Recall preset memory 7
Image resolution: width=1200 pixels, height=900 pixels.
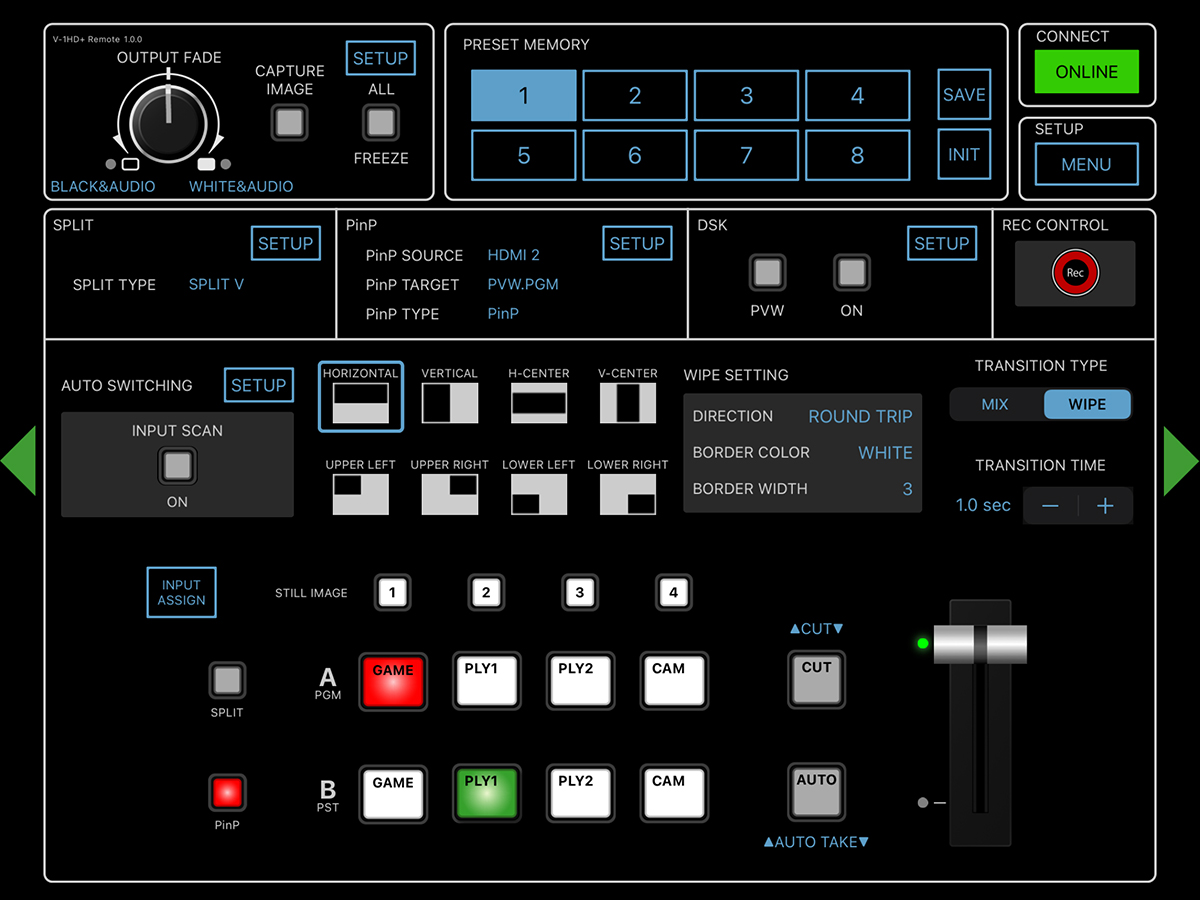746,156
